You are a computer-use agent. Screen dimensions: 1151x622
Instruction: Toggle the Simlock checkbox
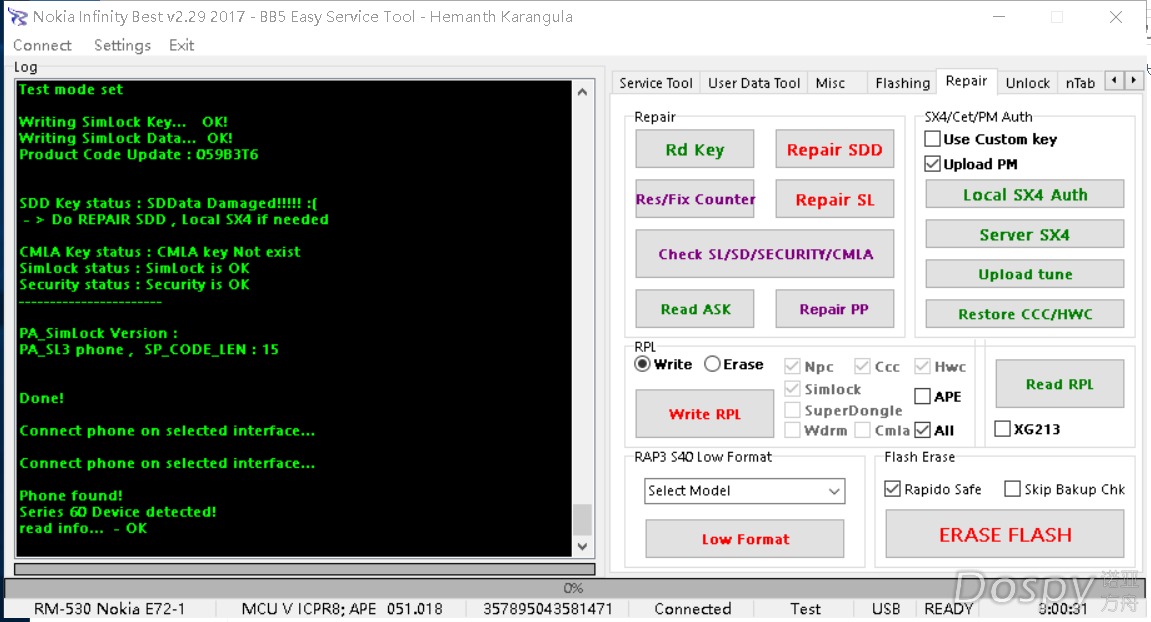point(792,388)
